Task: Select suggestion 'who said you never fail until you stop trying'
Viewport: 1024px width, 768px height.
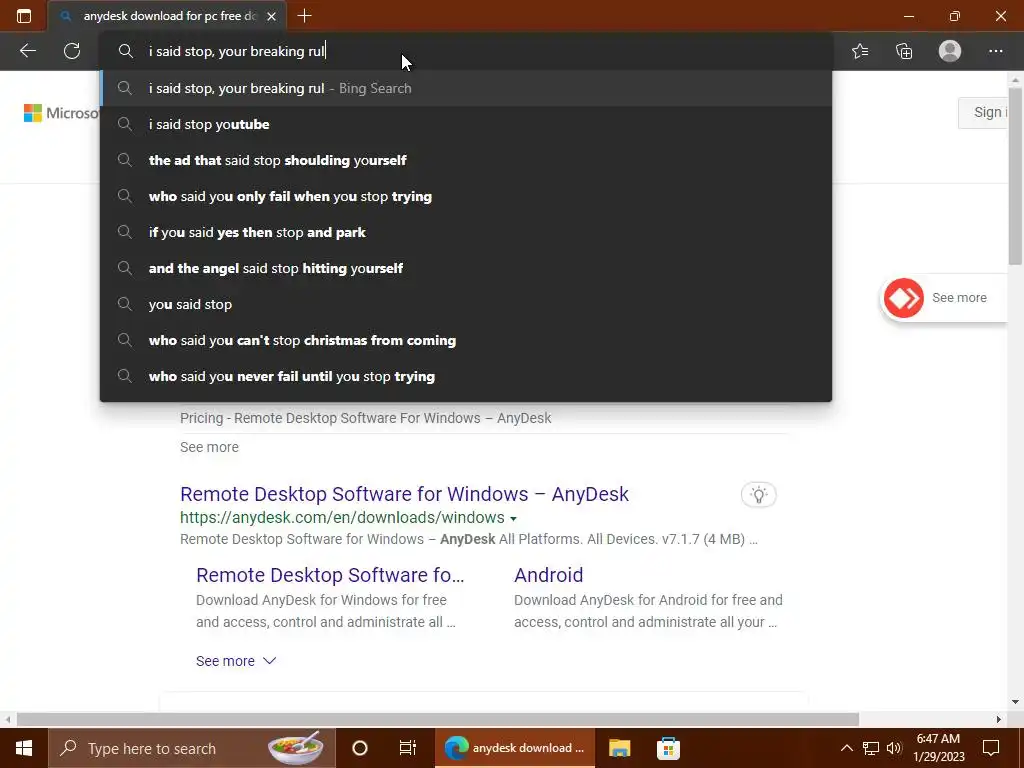Action: (466, 376)
